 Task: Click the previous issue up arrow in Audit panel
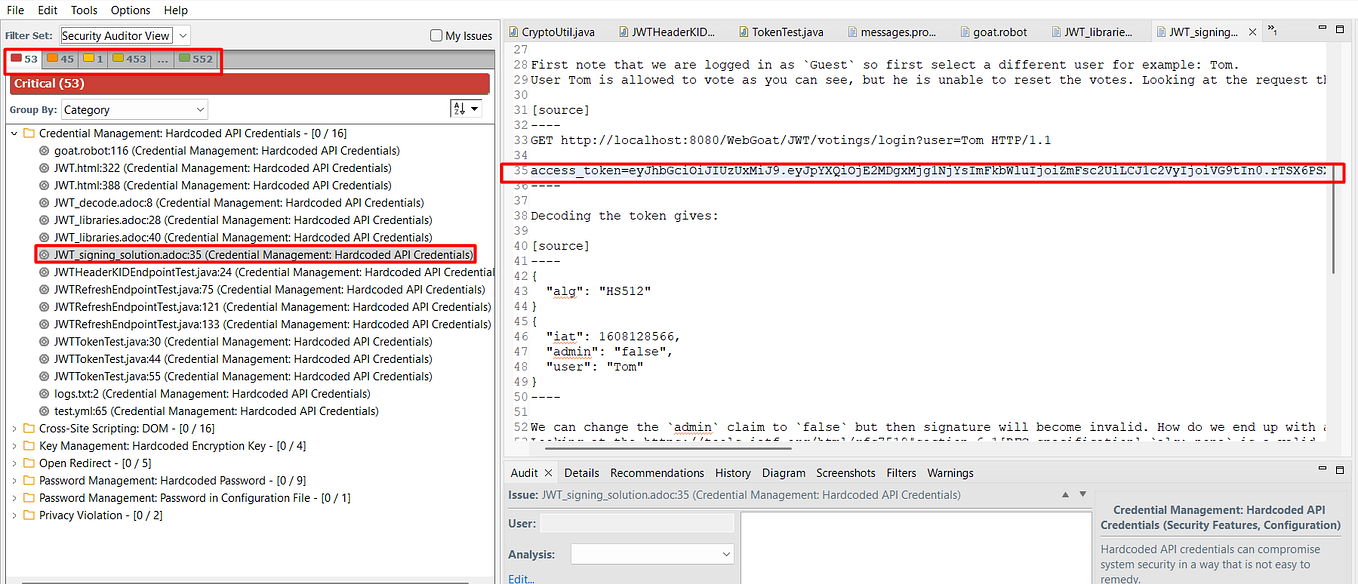[1065, 494]
